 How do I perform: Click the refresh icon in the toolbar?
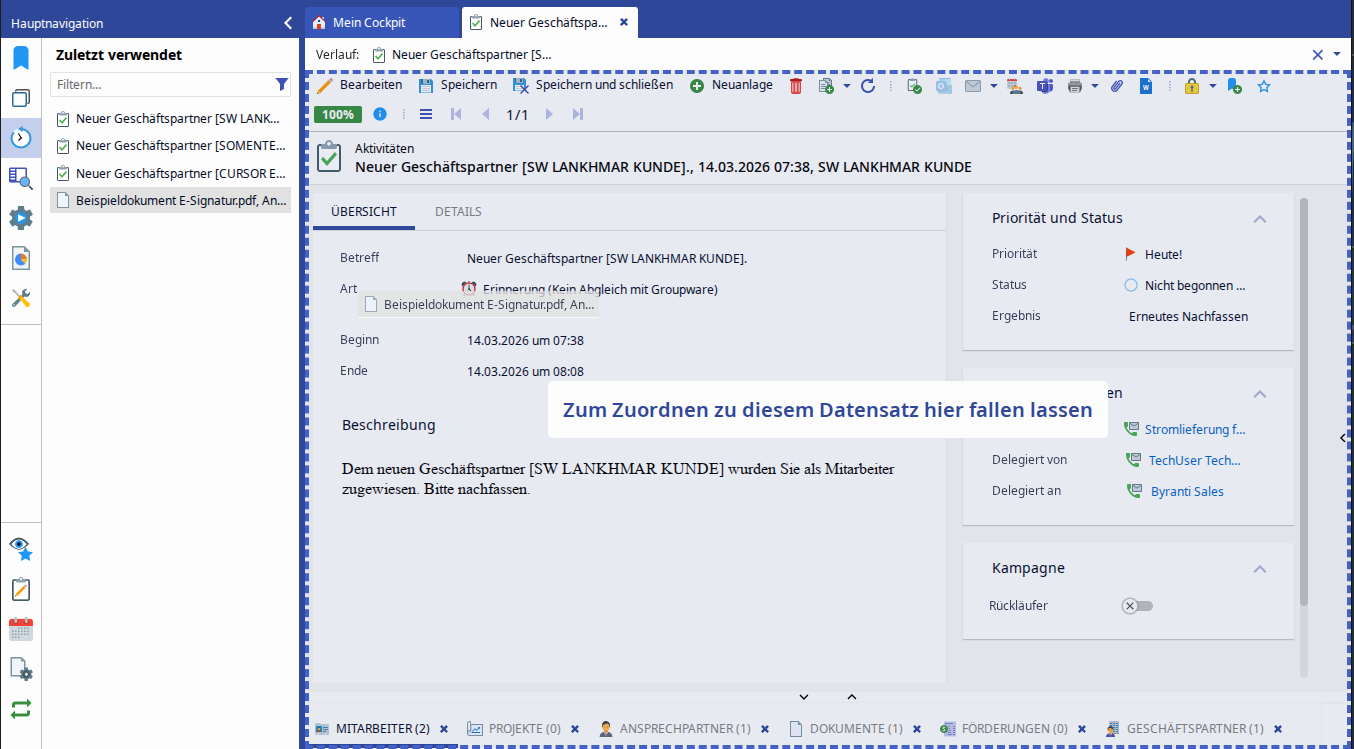pyautogui.click(x=868, y=86)
